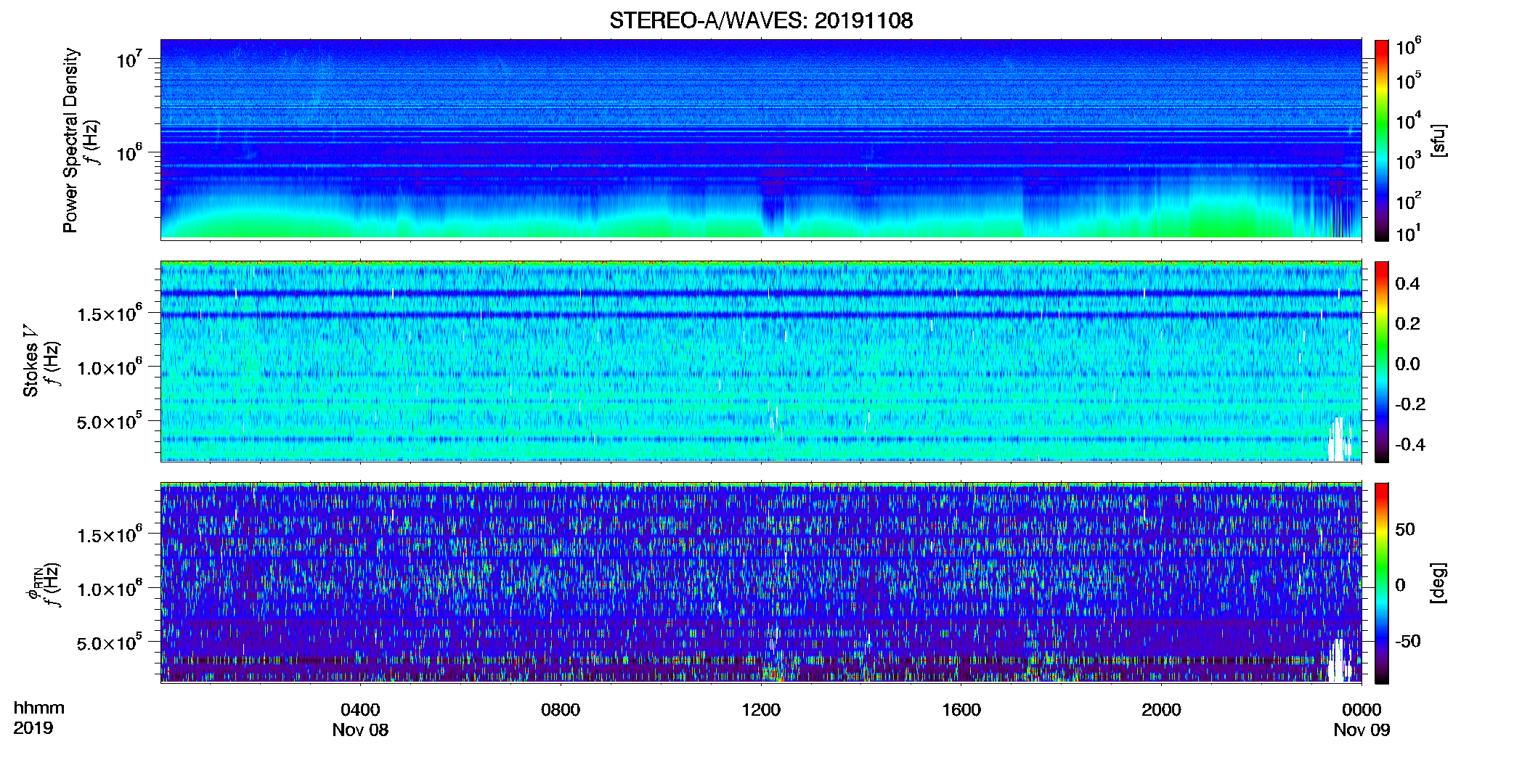
Task: Click 1.5×10^6 tick in Stokes V panel
Action: 110,314
